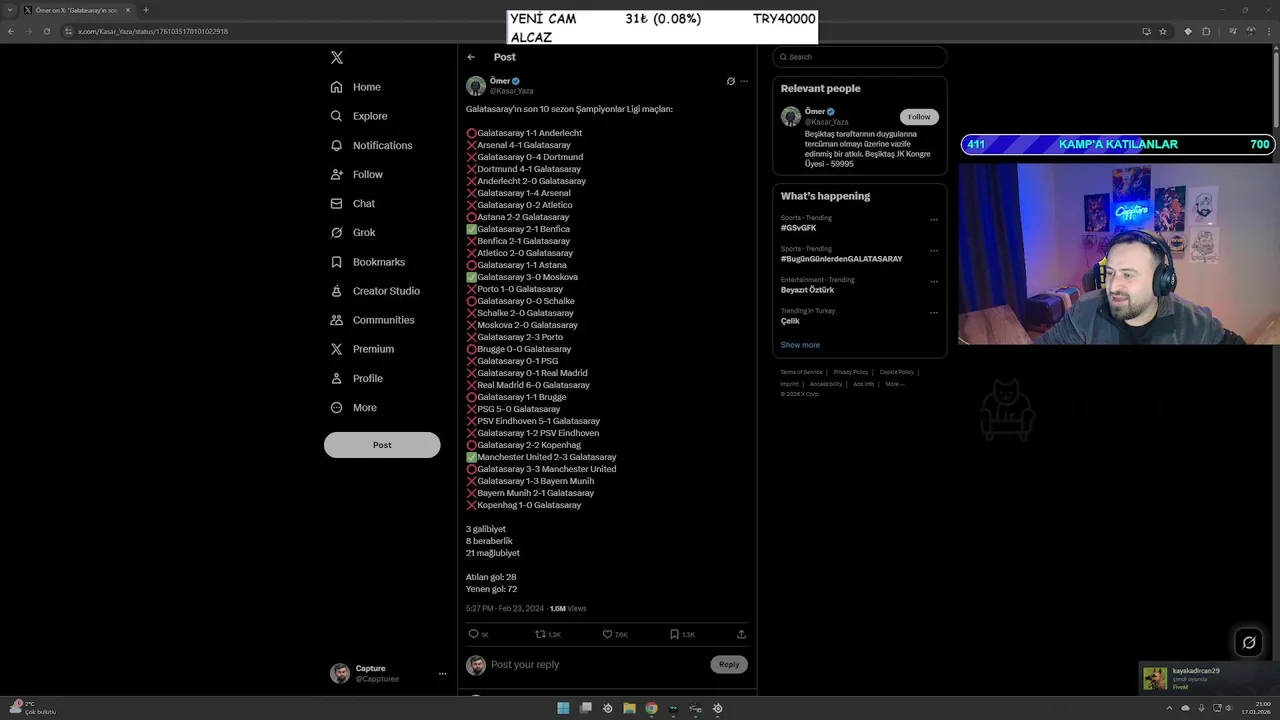The height and width of the screenshot is (720, 1280).
Task: Click the repost icon showing 1.3K
Action: (x=540, y=634)
